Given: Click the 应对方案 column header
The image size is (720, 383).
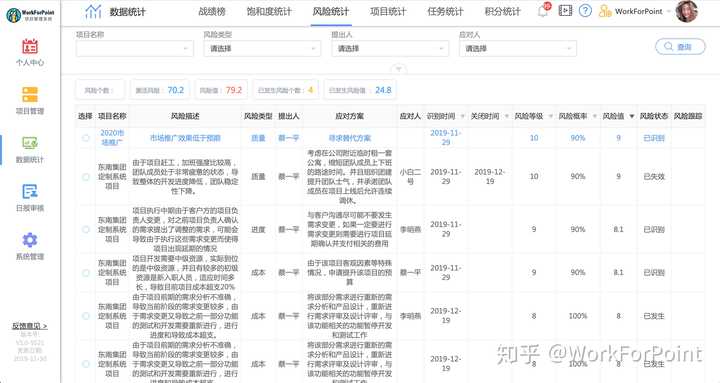Looking at the screenshot, I should pyautogui.click(x=349, y=116).
